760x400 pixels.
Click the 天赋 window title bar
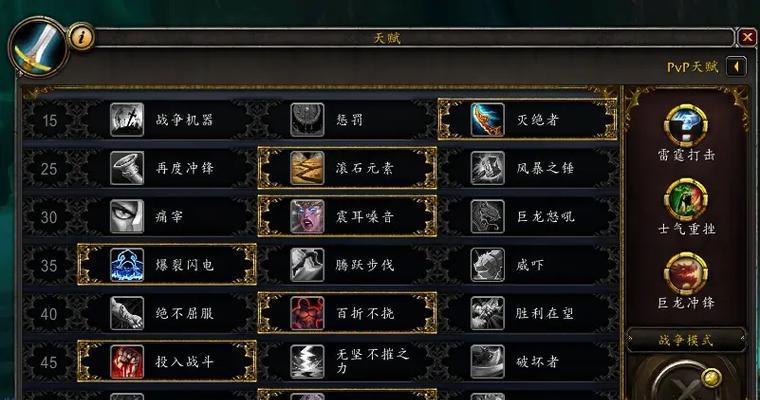pyautogui.click(x=414, y=38)
